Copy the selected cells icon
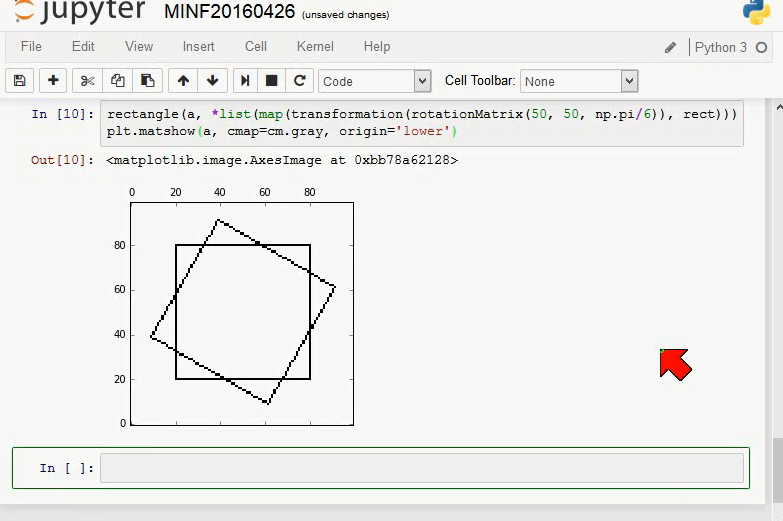The width and height of the screenshot is (783, 521). tap(117, 80)
